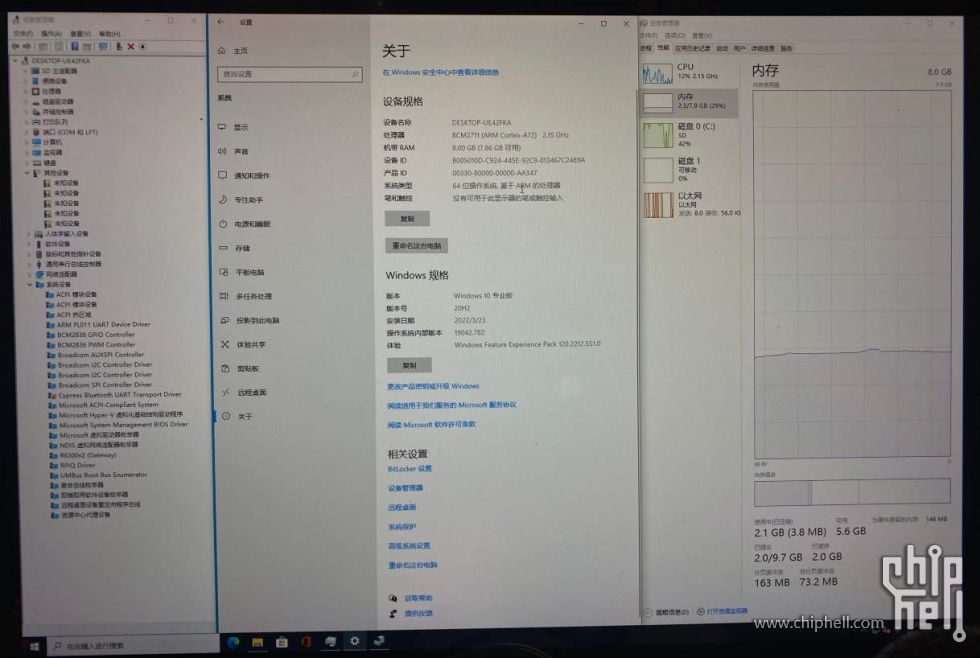Open 帮助(H) menu in Device Manager
980x658 pixels.
click(x=109, y=34)
